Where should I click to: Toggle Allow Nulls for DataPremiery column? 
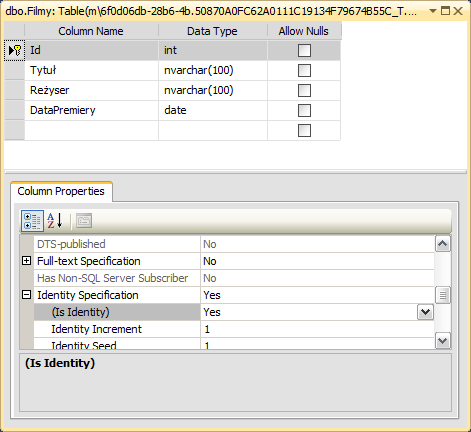click(x=304, y=111)
